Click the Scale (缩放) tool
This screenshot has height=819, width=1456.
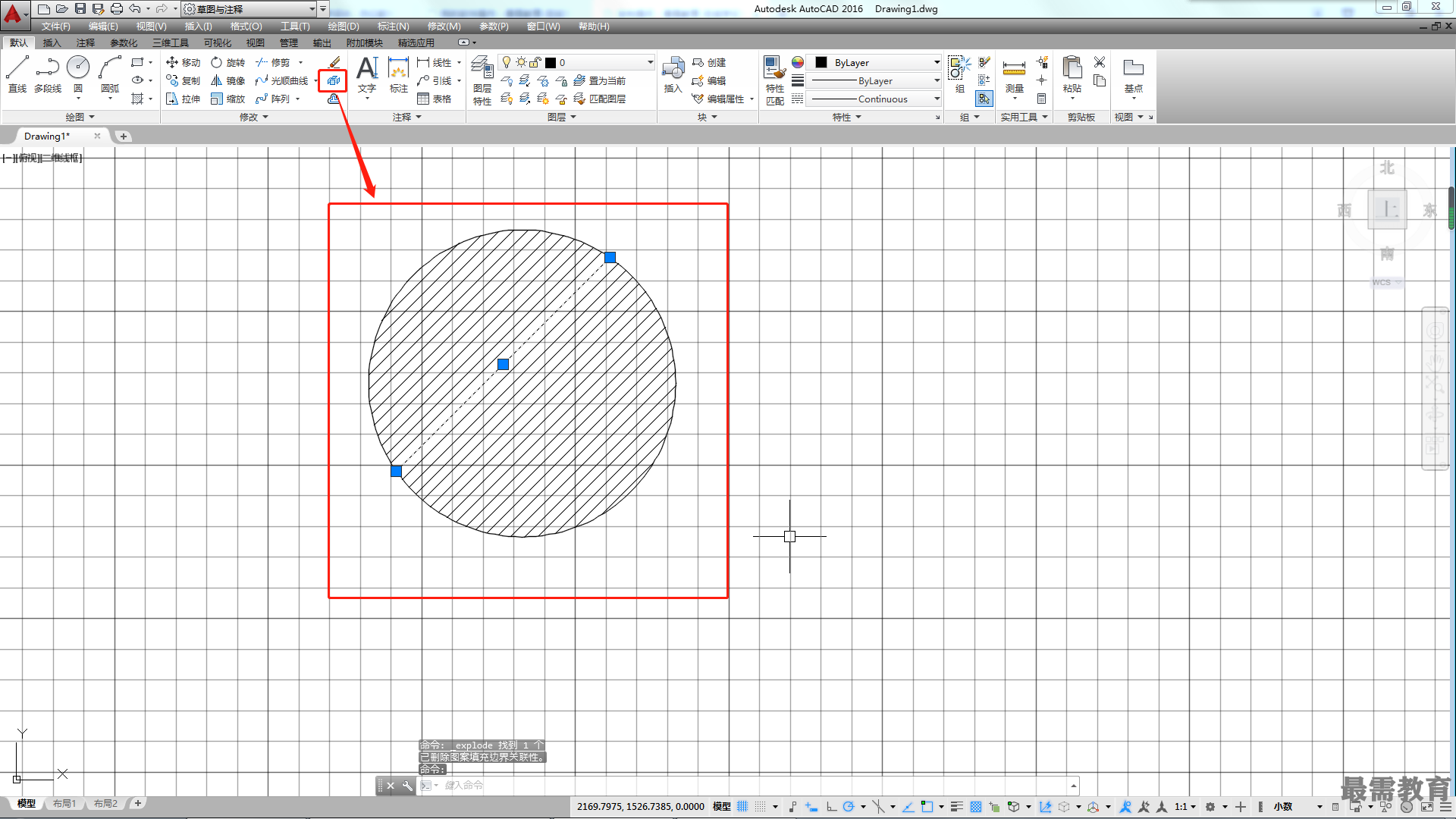[x=227, y=99]
